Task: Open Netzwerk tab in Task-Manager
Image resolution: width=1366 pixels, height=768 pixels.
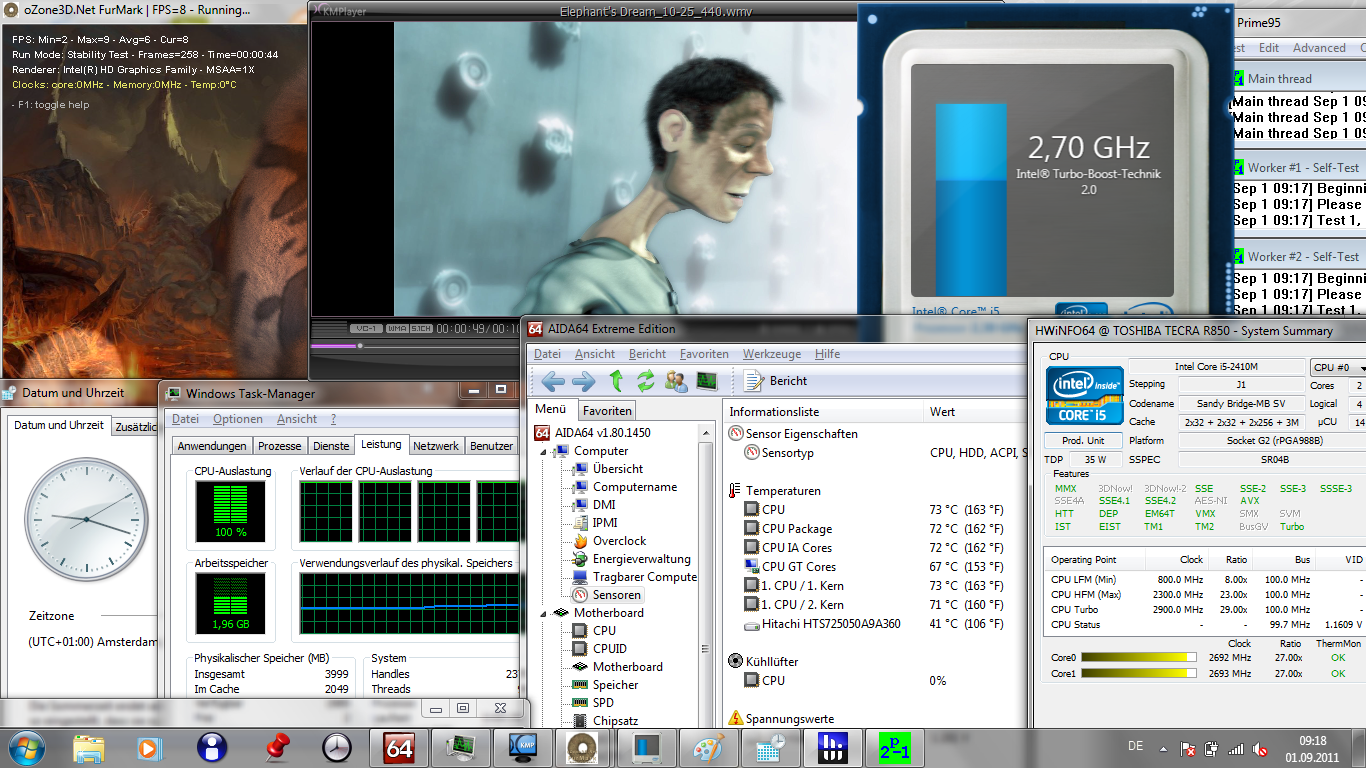Action: pyautogui.click(x=436, y=446)
